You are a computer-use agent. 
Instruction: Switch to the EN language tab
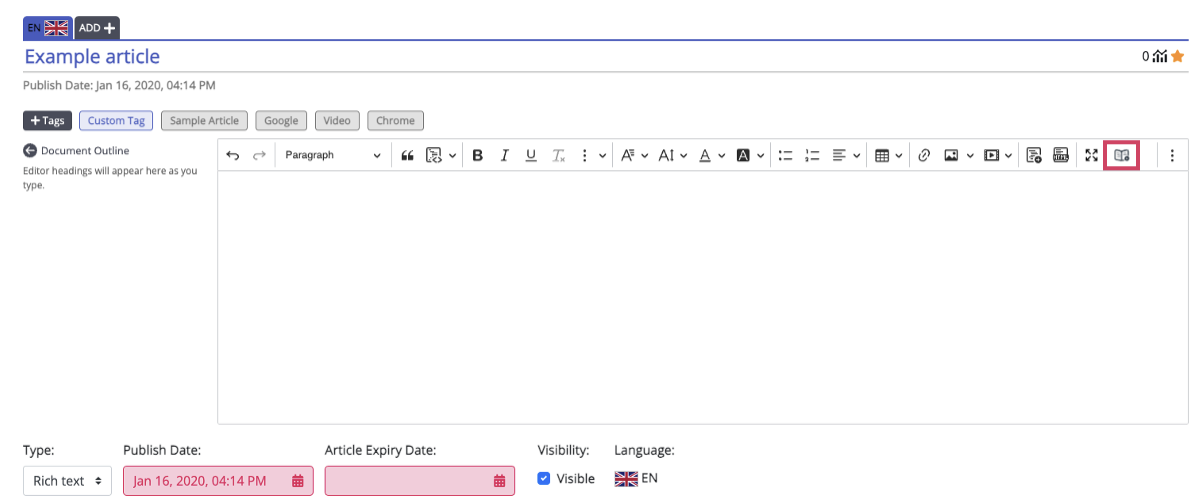click(47, 28)
